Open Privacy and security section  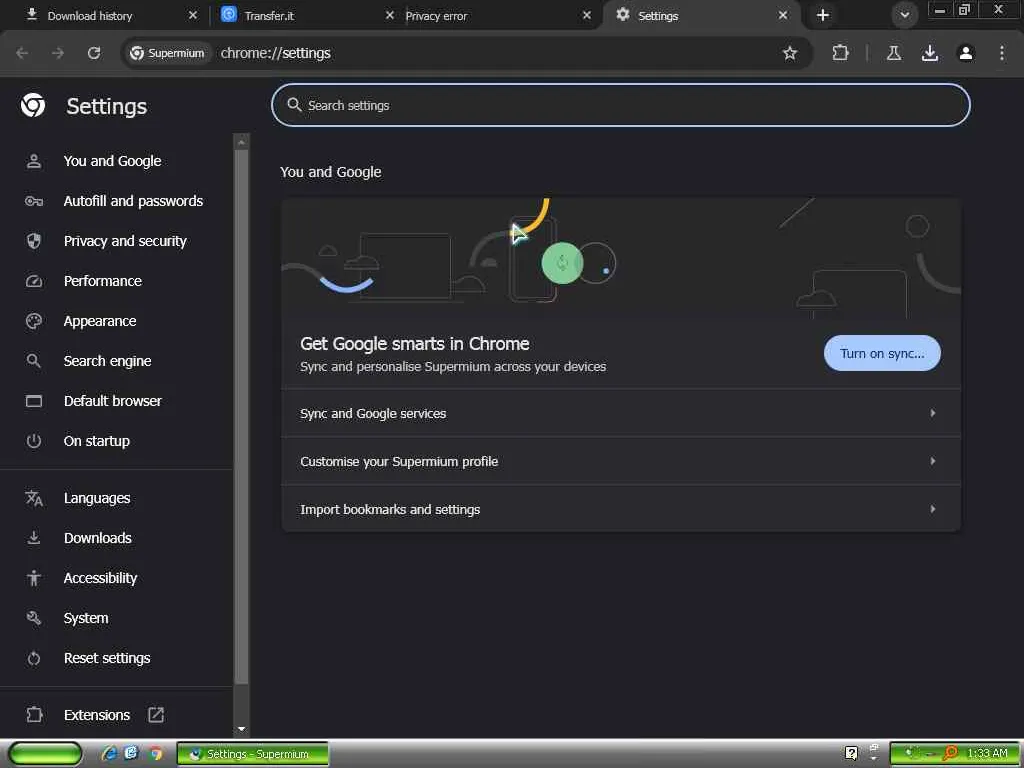point(125,241)
